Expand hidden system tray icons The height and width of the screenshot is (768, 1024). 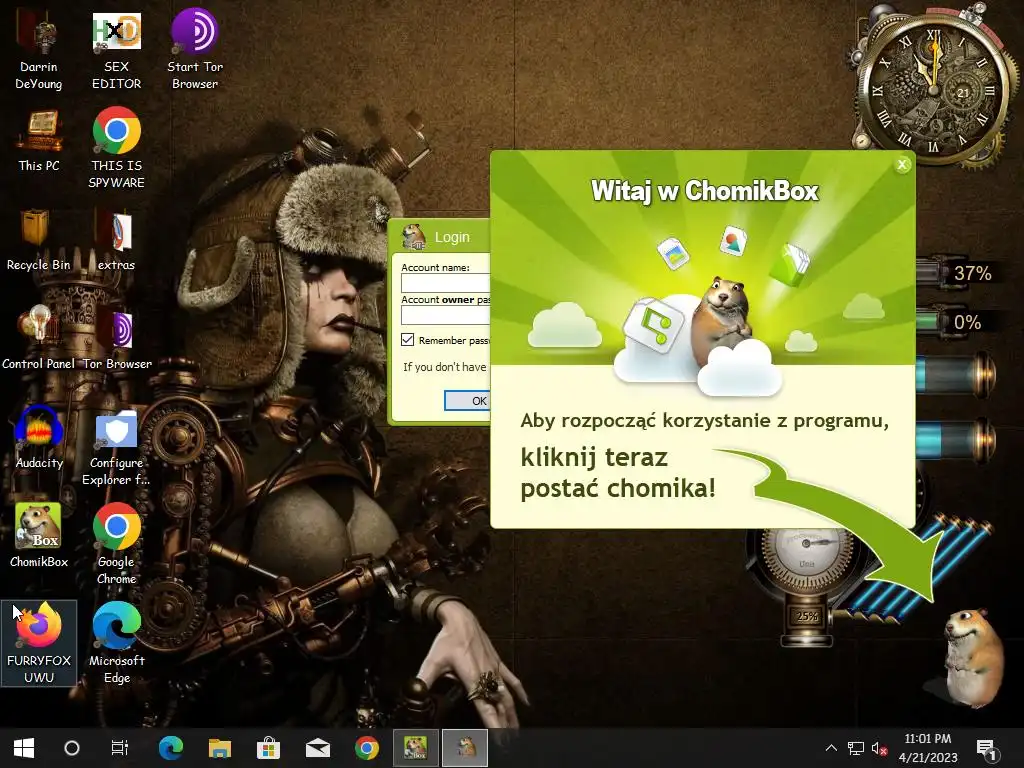(831, 748)
